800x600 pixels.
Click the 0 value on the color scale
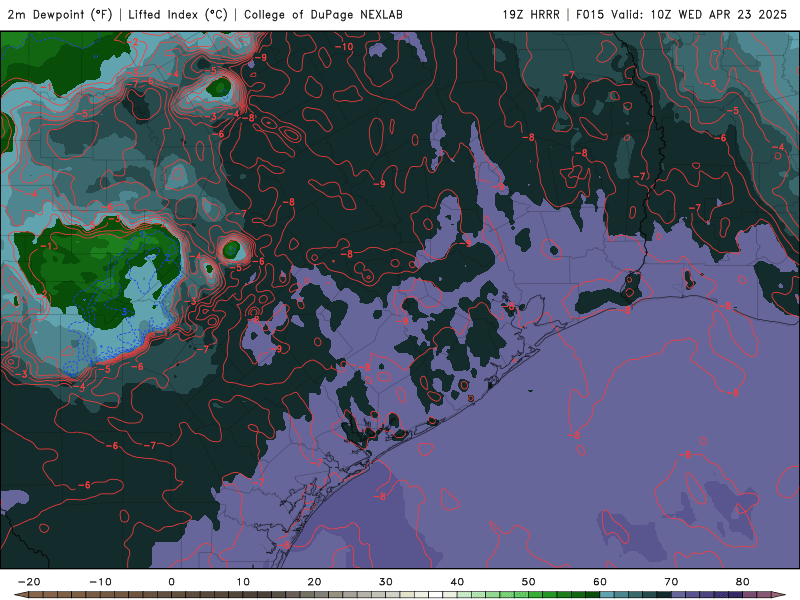point(171,582)
